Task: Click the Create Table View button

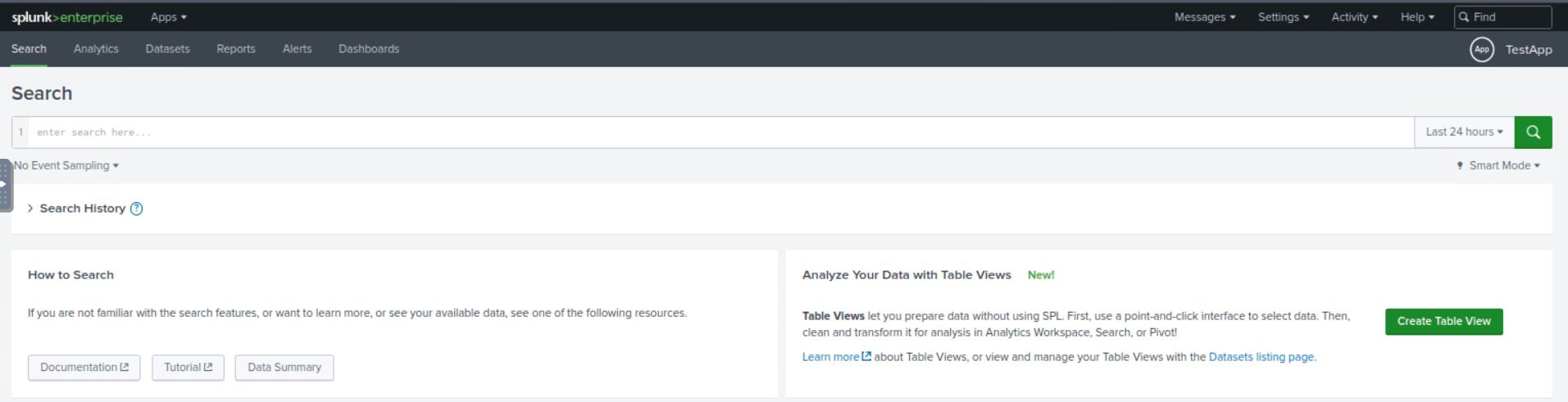Action: point(1443,322)
